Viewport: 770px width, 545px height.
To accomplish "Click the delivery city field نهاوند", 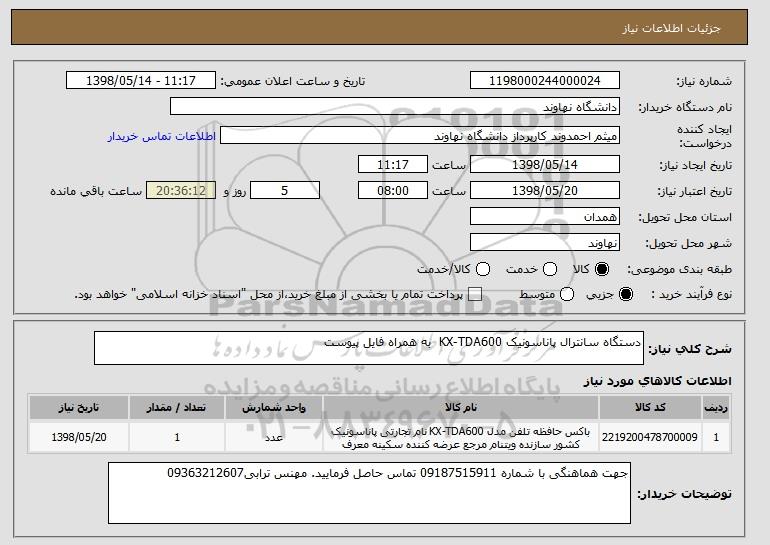I will point(545,243).
